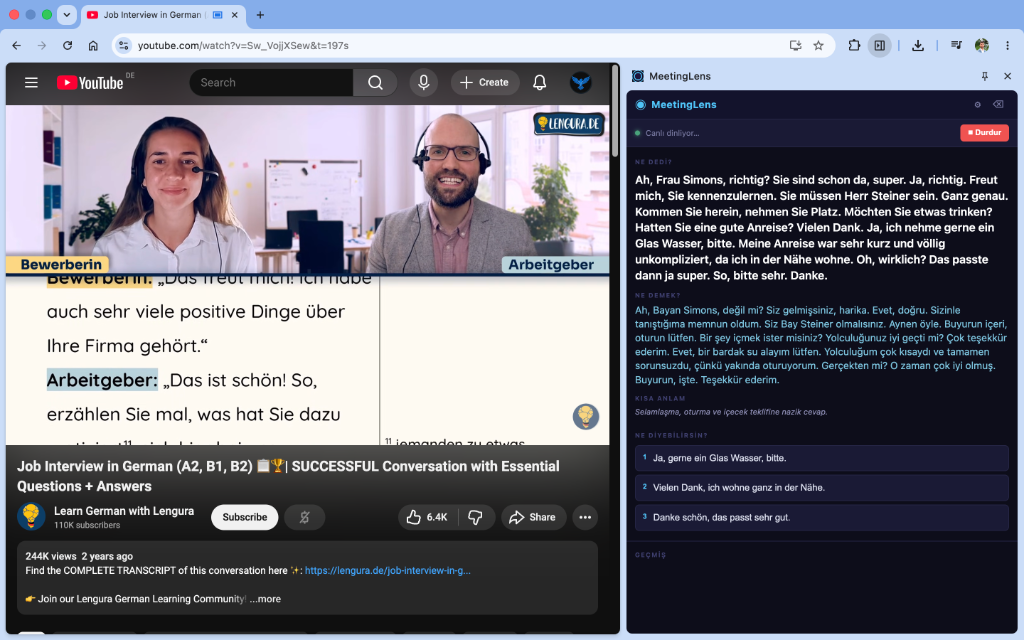View site information icon in address bar

123,46
